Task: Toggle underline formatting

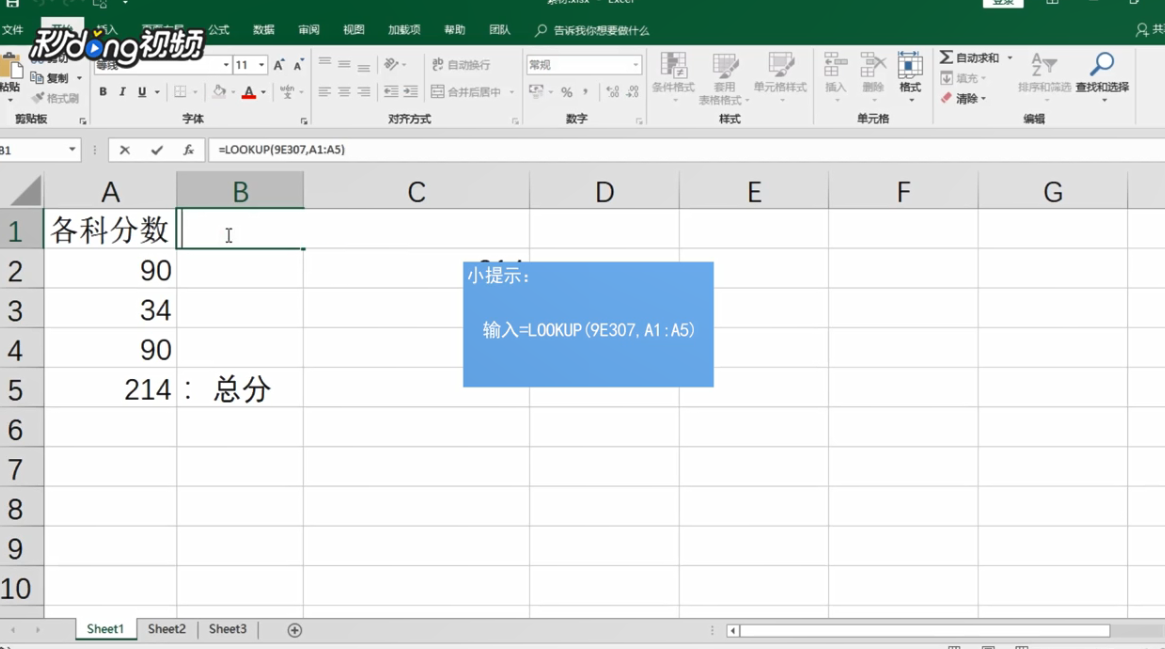Action: [141, 92]
